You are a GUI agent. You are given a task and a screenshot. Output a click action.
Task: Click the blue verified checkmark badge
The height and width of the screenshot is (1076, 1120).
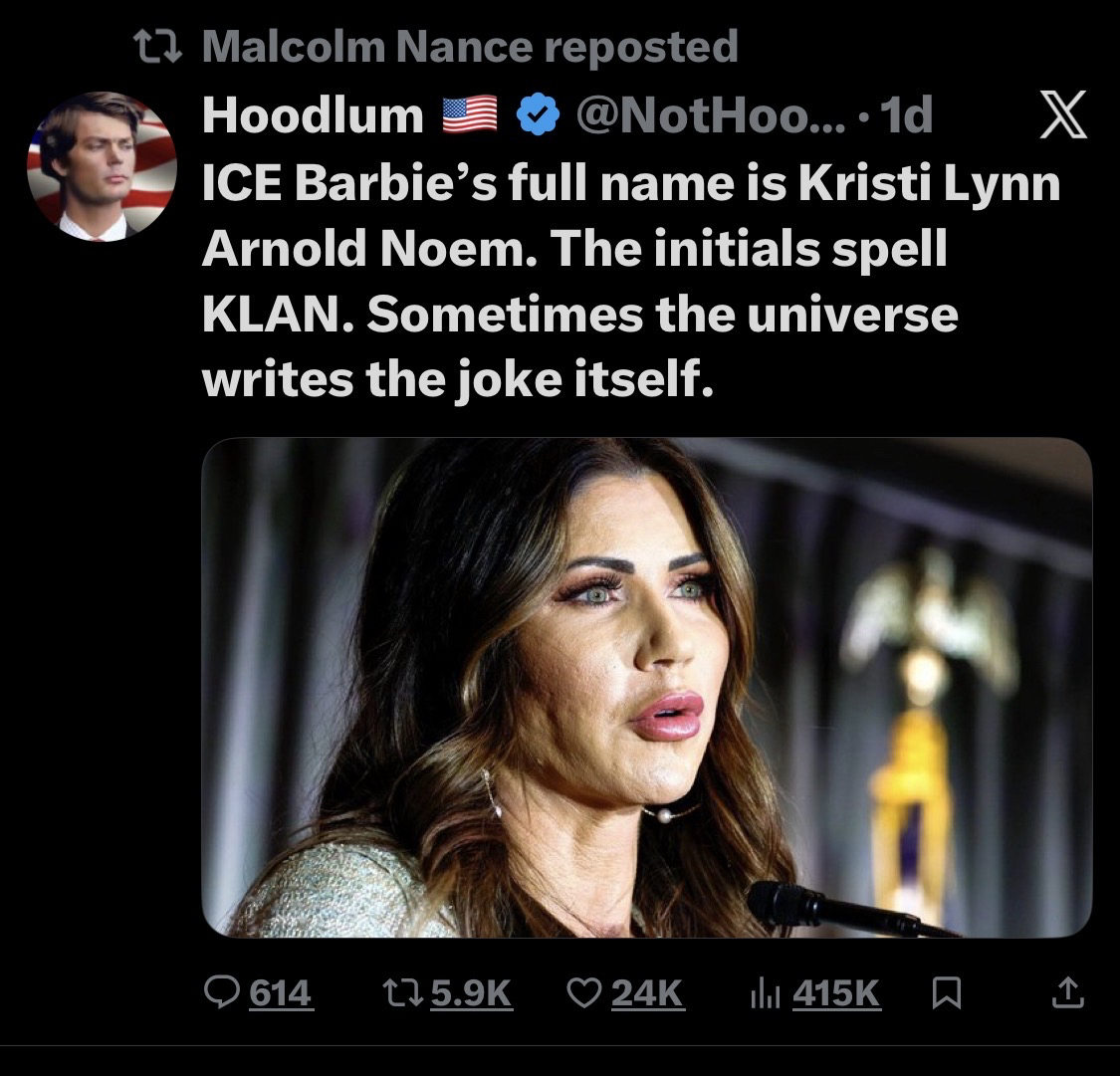pyautogui.click(x=538, y=117)
